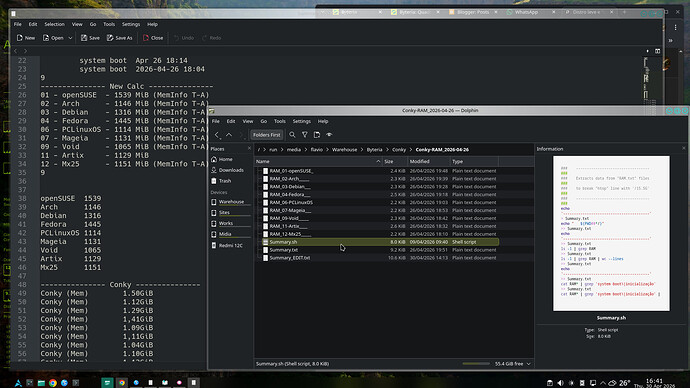This screenshot has width=690, height=388.
Task: Open the editor's File menu
Action: point(18,24)
